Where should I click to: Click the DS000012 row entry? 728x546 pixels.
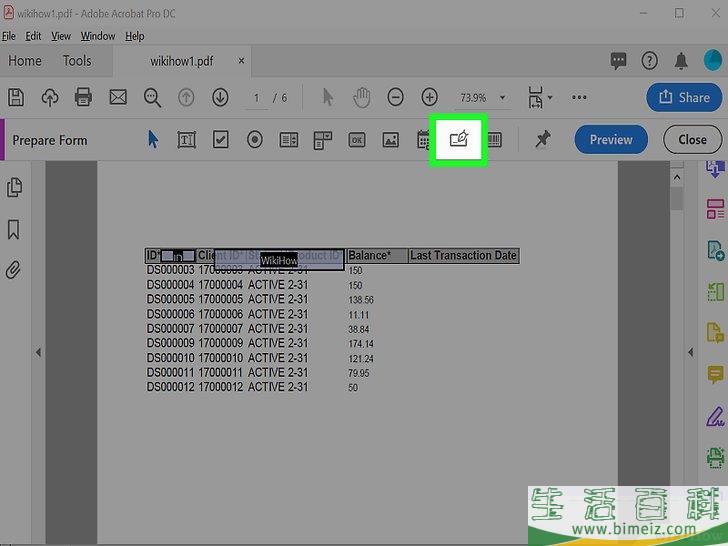pos(170,387)
